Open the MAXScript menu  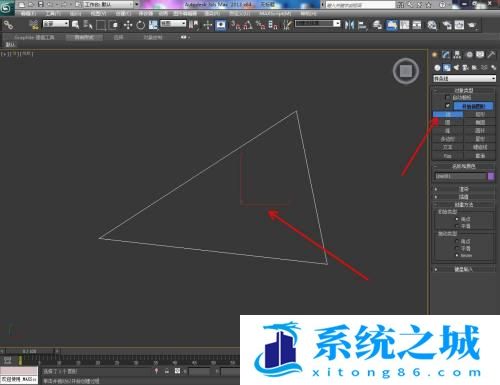pos(275,13)
